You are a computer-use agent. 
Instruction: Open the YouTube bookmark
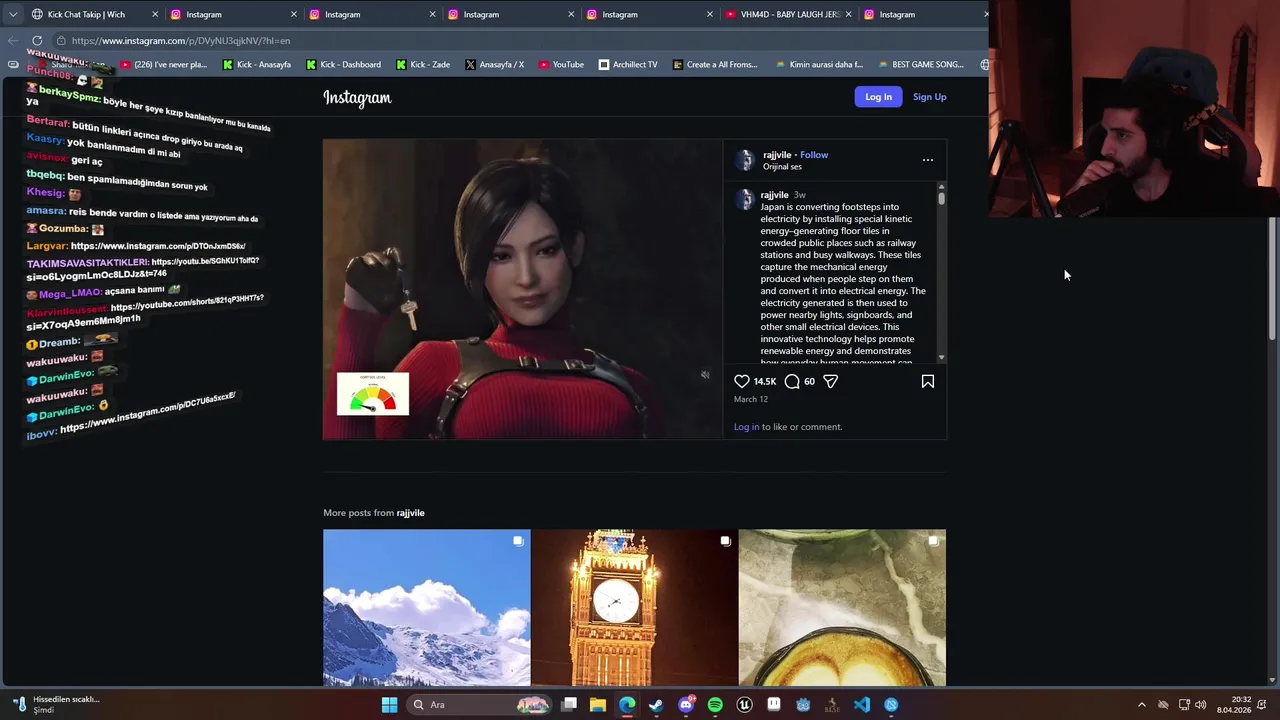[561, 64]
